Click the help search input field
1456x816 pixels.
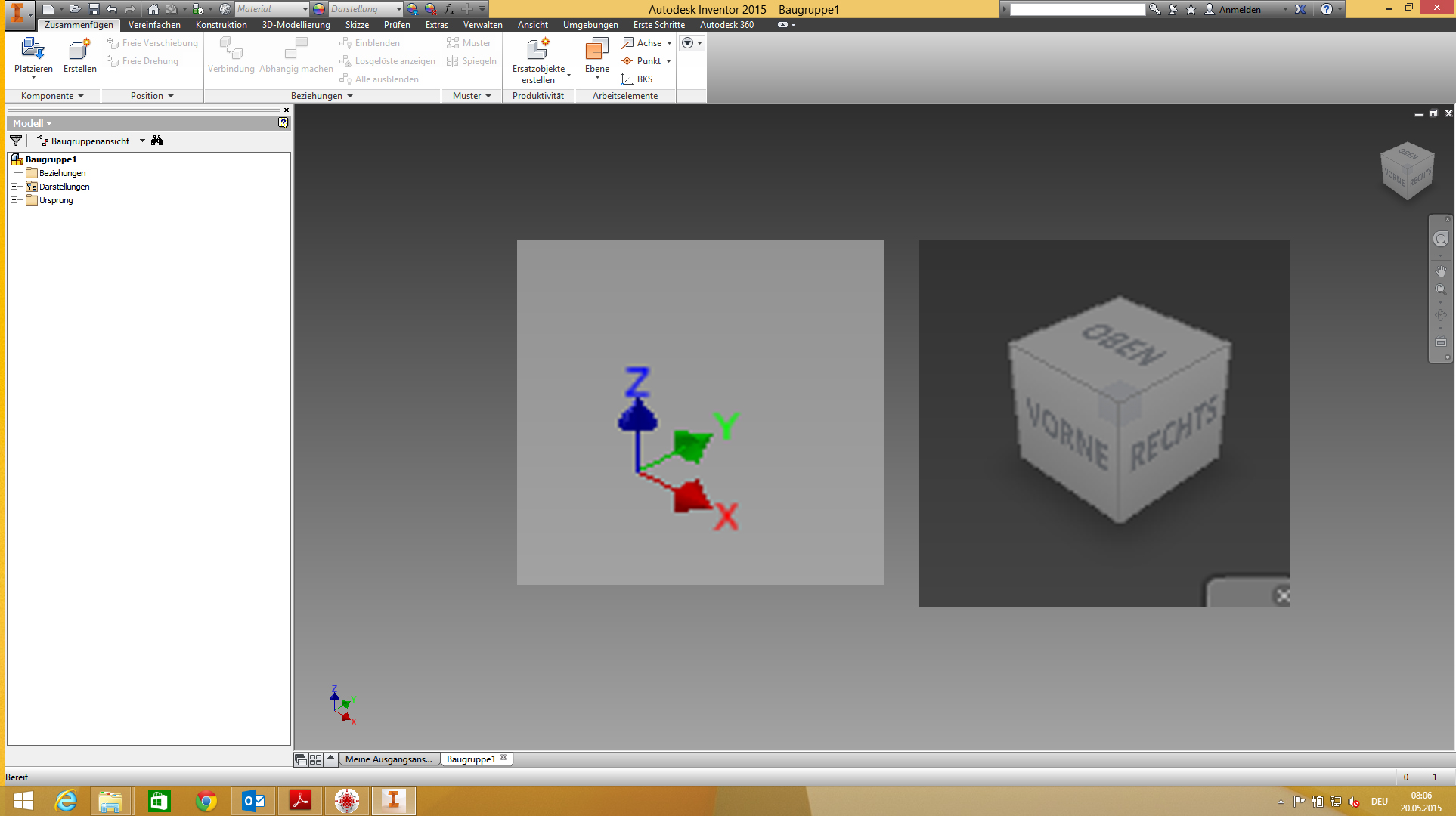[x=1077, y=9]
